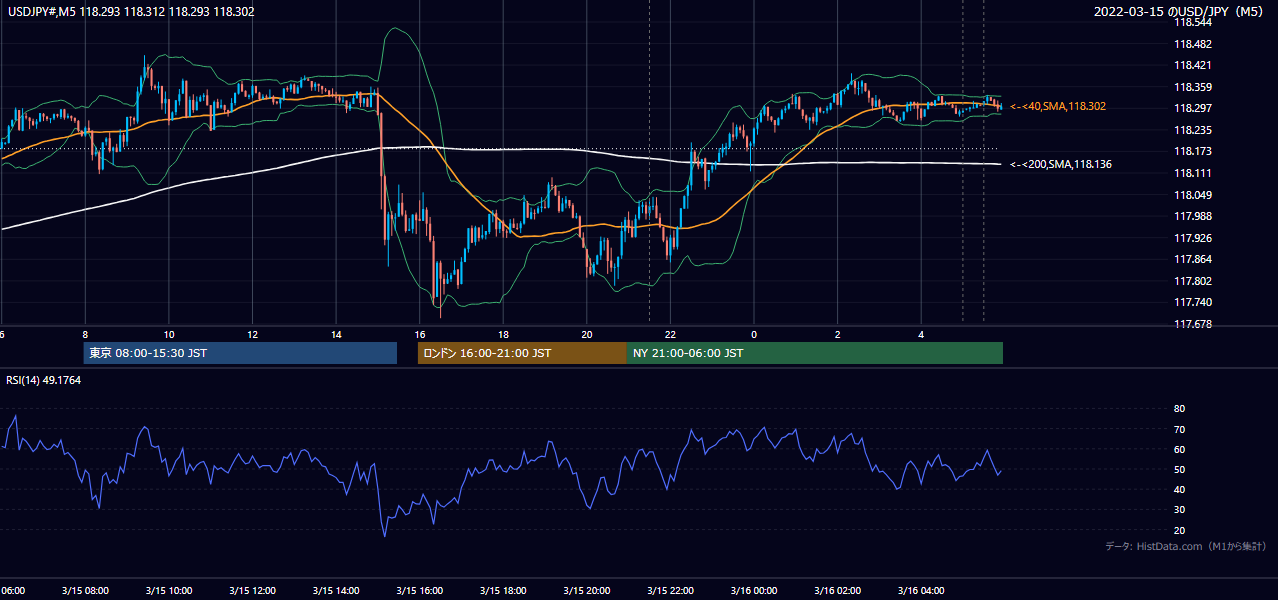
Task: Click the 3/15 16:00 time axis label
Action: click(x=419, y=591)
